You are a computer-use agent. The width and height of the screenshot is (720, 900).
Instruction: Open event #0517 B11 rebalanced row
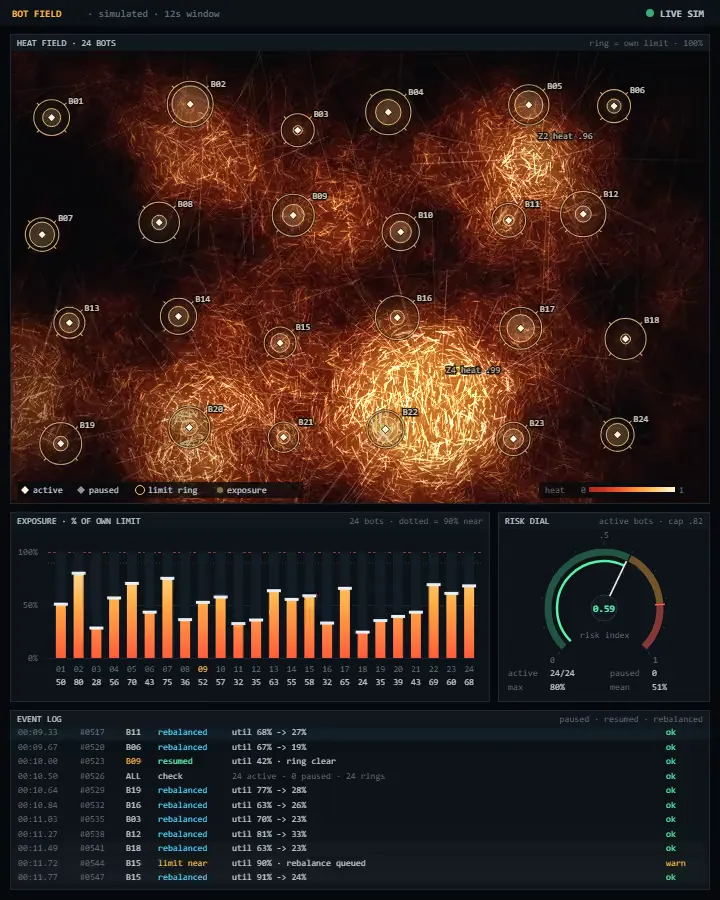[x=360, y=732]
